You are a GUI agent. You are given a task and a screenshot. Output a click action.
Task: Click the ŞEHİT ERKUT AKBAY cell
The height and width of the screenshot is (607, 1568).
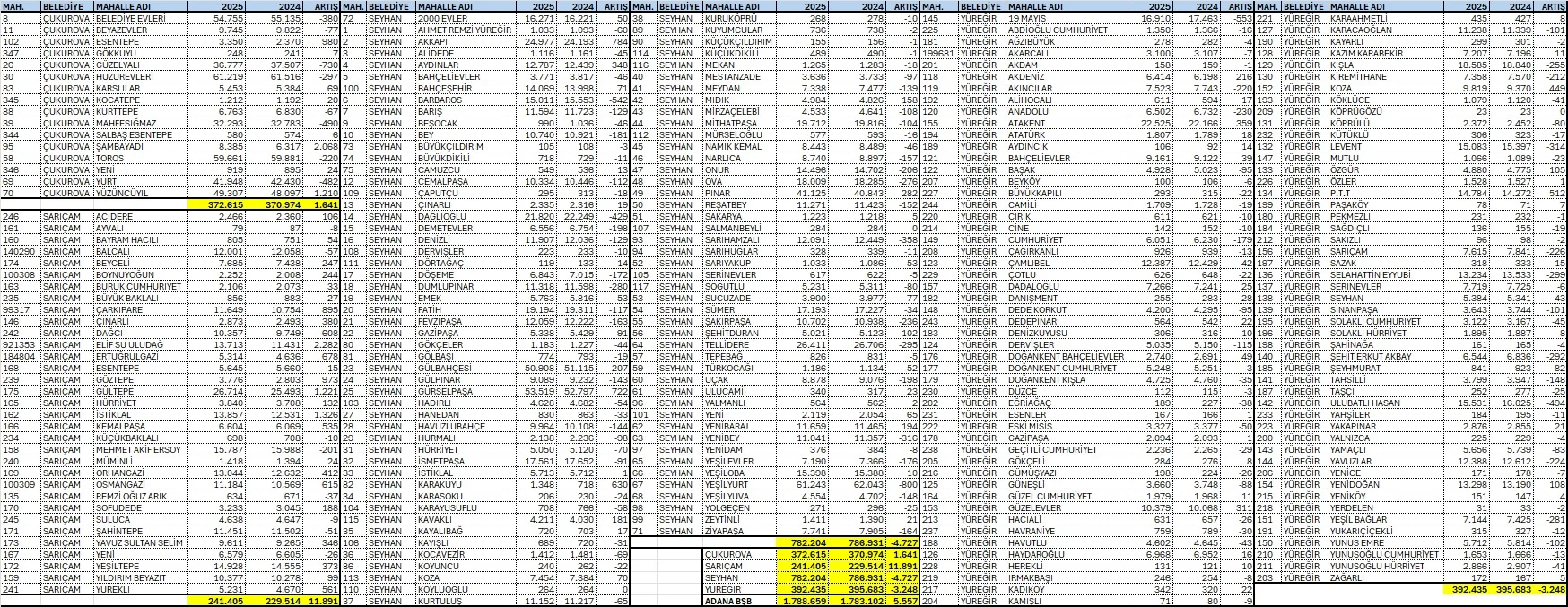pos(1372,356)
